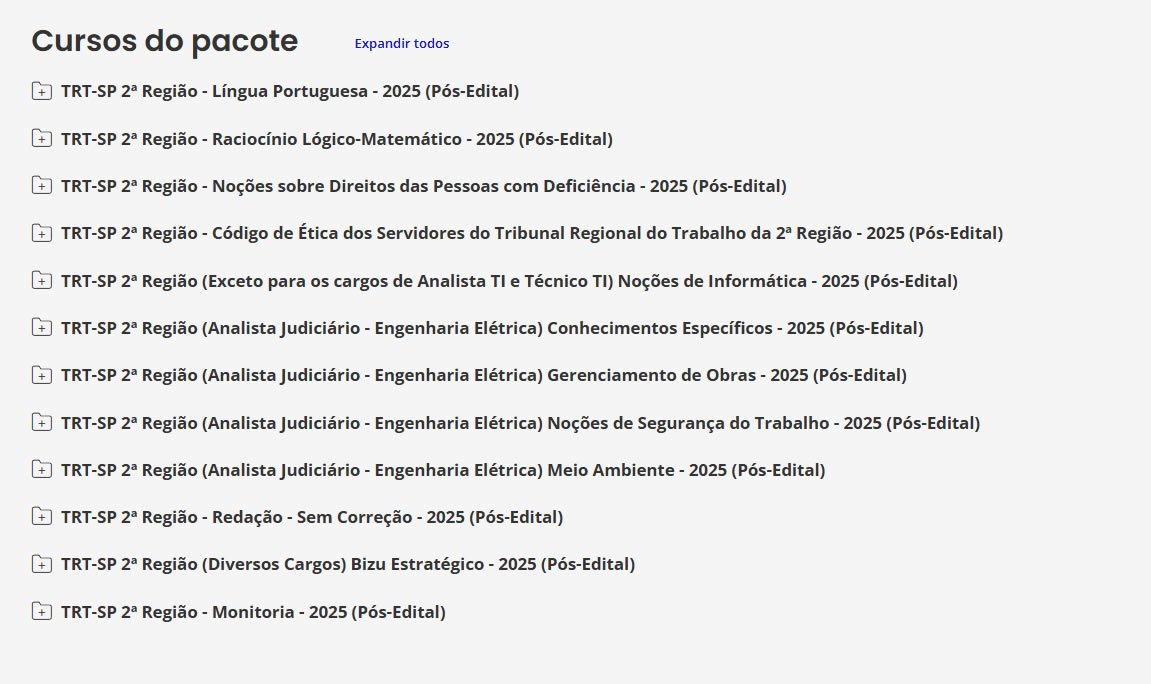Select the Noções de Informática course title

pos(509,281)
